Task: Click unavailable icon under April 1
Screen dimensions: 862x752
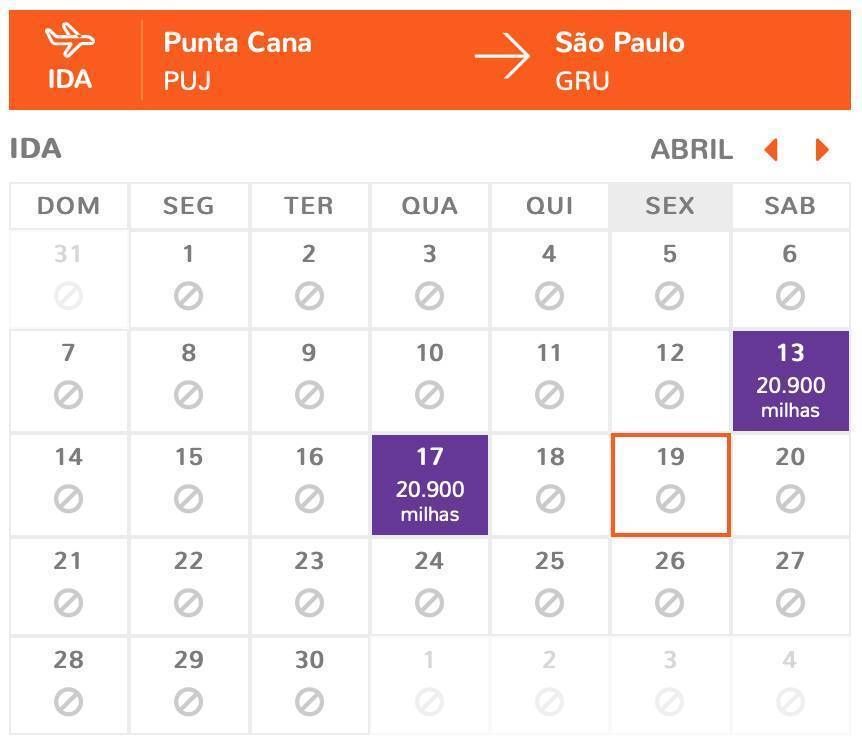Action: click(189, 296)
